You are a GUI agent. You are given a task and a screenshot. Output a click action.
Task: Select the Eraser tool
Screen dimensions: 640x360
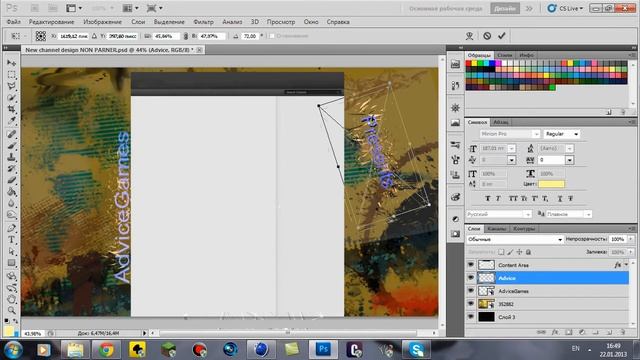point(11,180)
